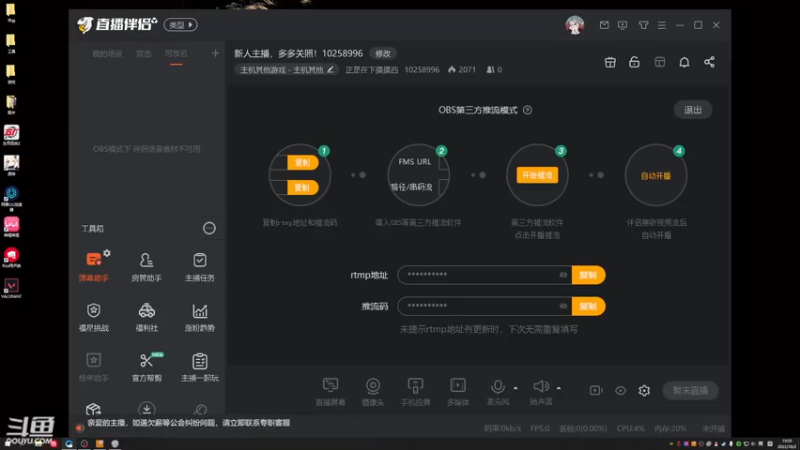The width and height of the screenshot is (800, 450).
Task: Edit category using pencil on 主机其他游戏 tag
Action: (x=330, y=69)
